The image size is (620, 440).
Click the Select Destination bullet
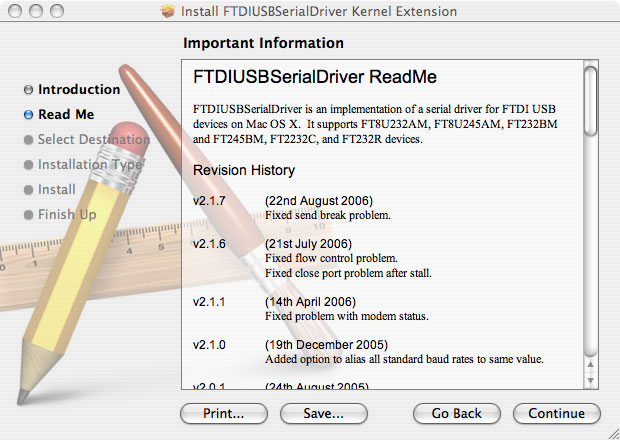(28, 140)
